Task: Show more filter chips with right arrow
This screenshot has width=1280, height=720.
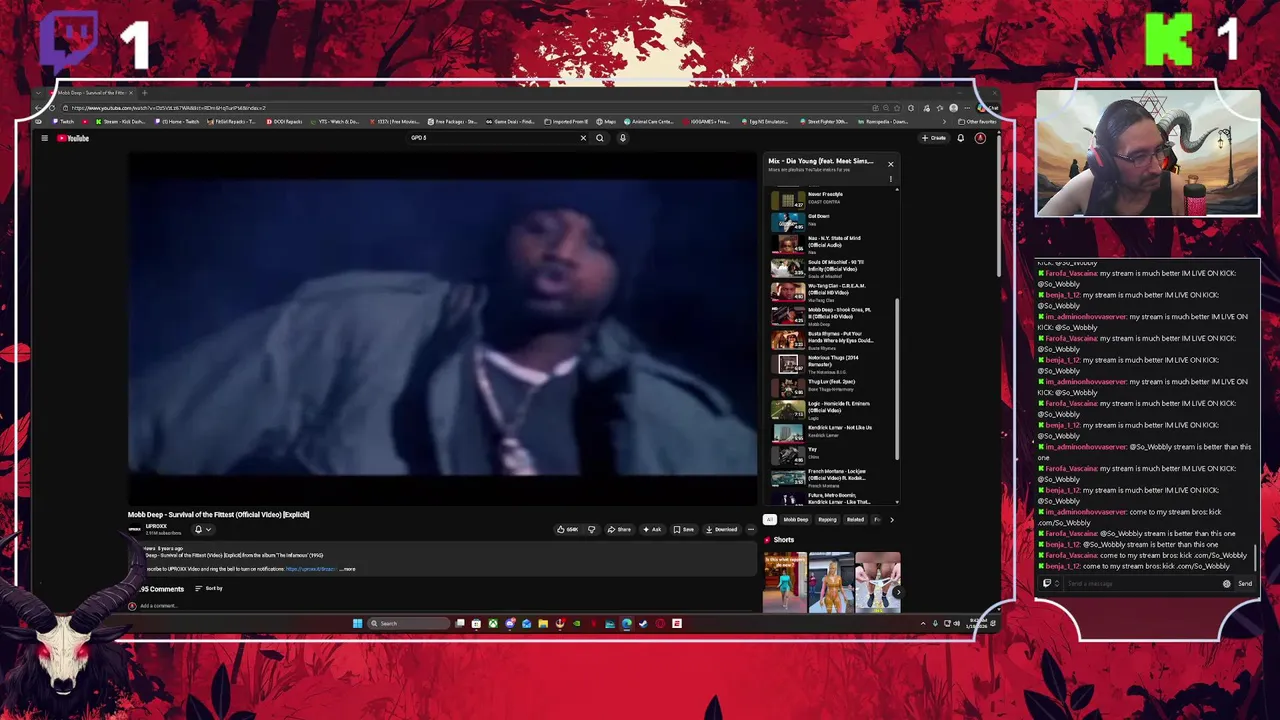Action: [x=891, y=520]
